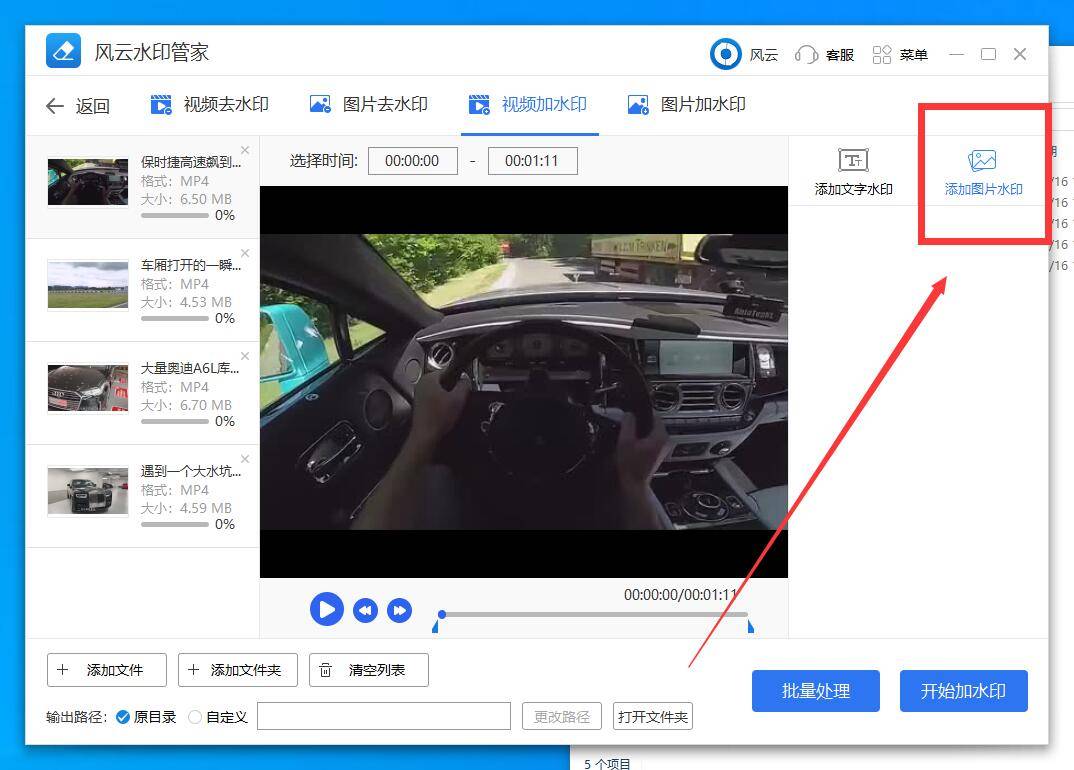Viewport: 1074px width, 770px height.
Task: Remove the 保时捷高速飙到 video from the list
Action: [245, 150]
